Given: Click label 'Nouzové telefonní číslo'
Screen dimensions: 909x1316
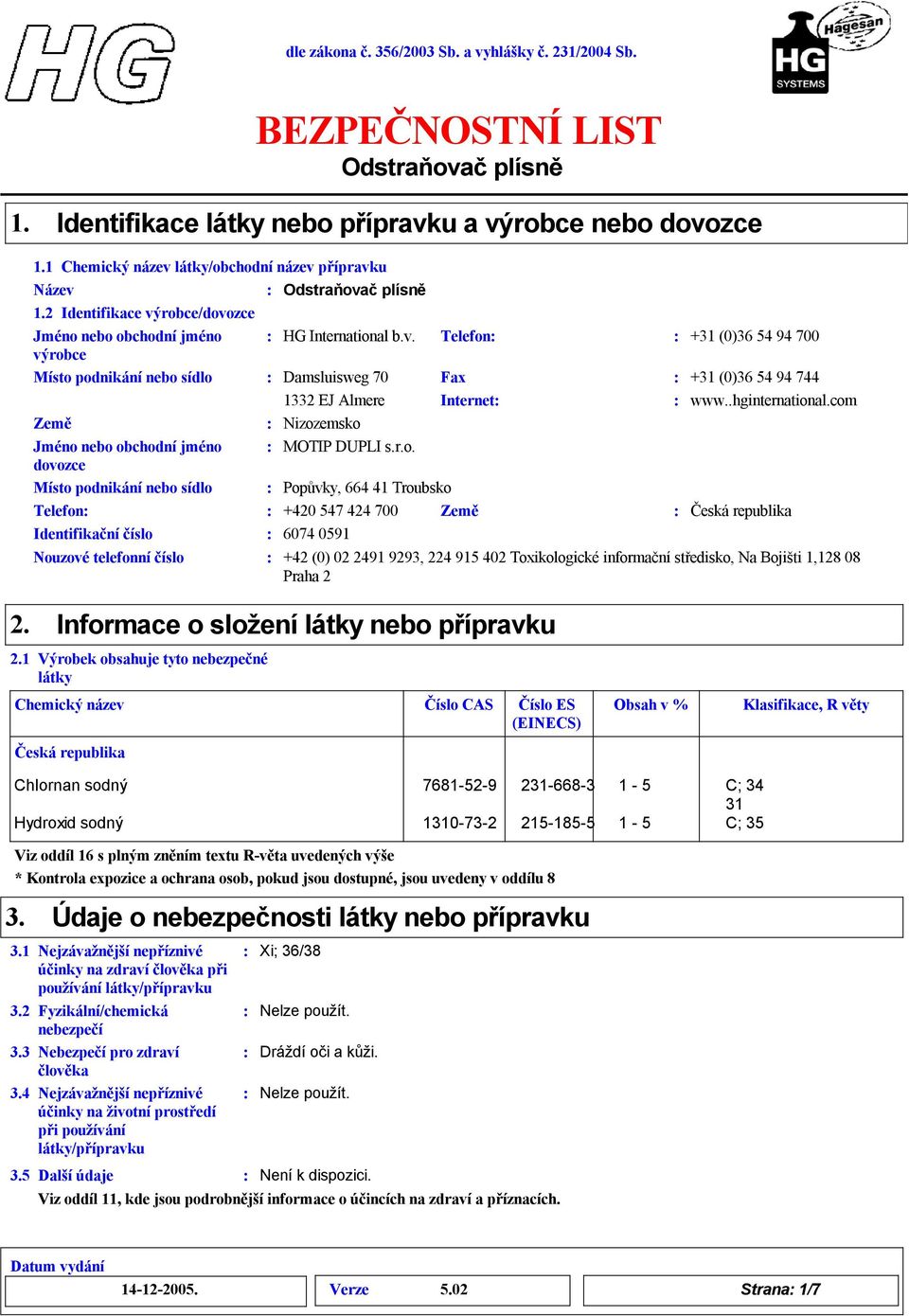Looking at the screenshot, I should (109, 558).
